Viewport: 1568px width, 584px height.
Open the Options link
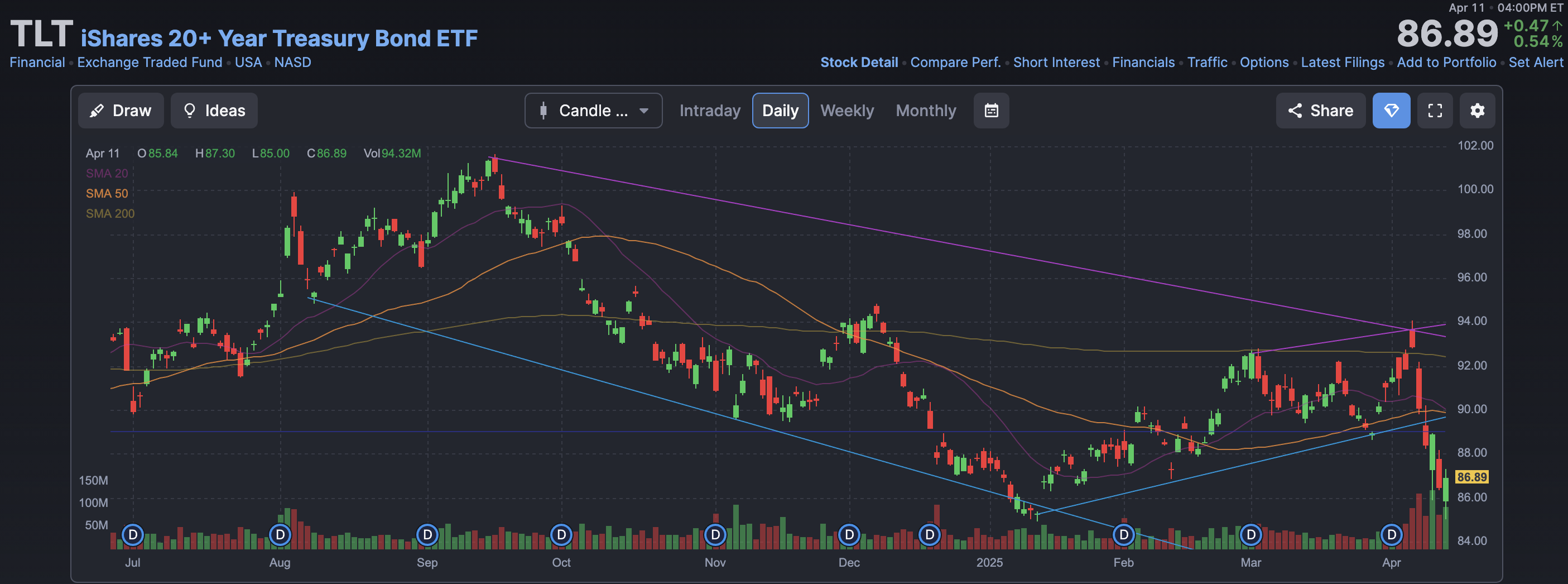[1264, 63]
